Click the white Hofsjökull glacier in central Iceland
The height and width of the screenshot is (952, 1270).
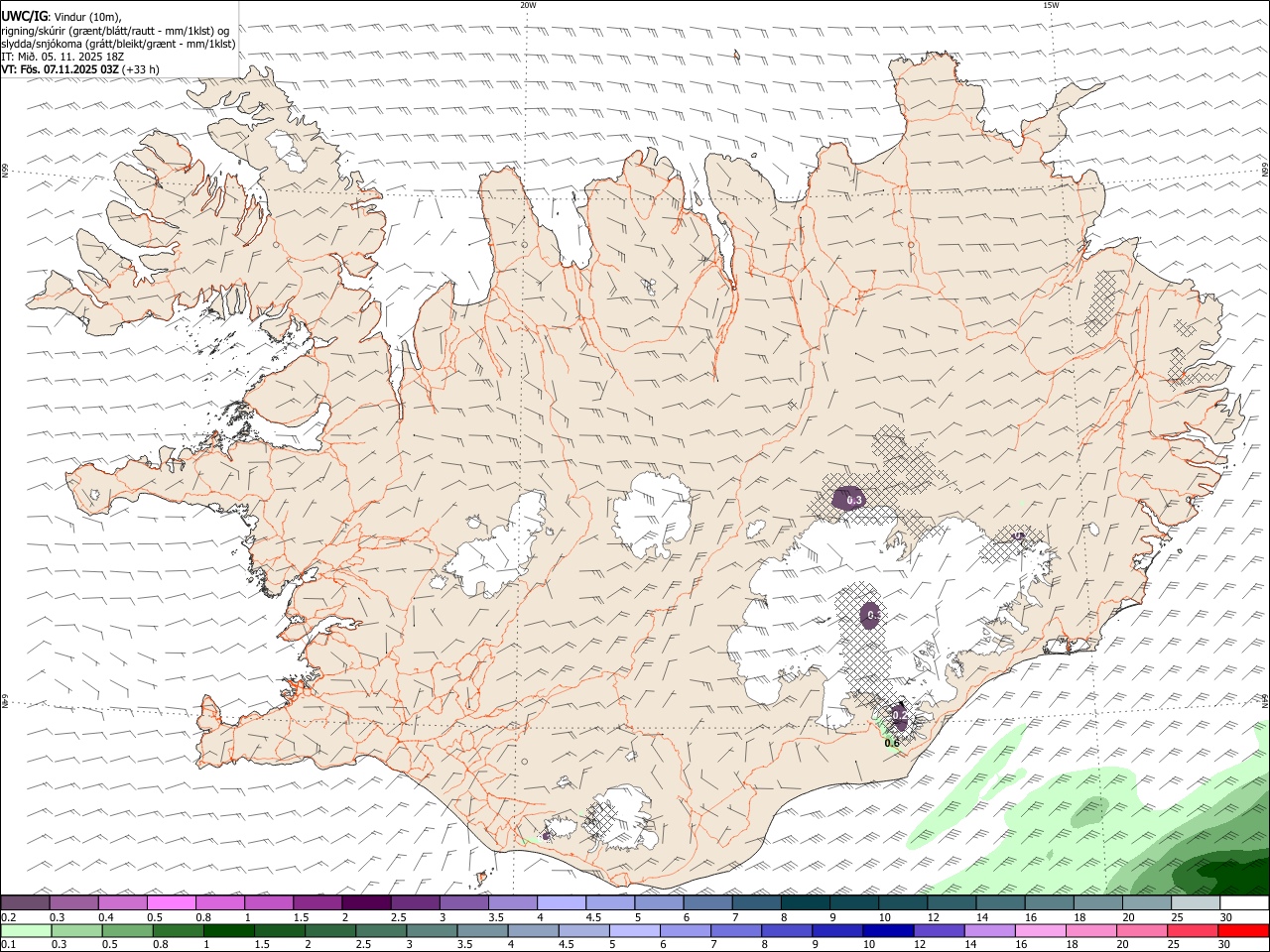pyautogui.click(x=652, y=514)
